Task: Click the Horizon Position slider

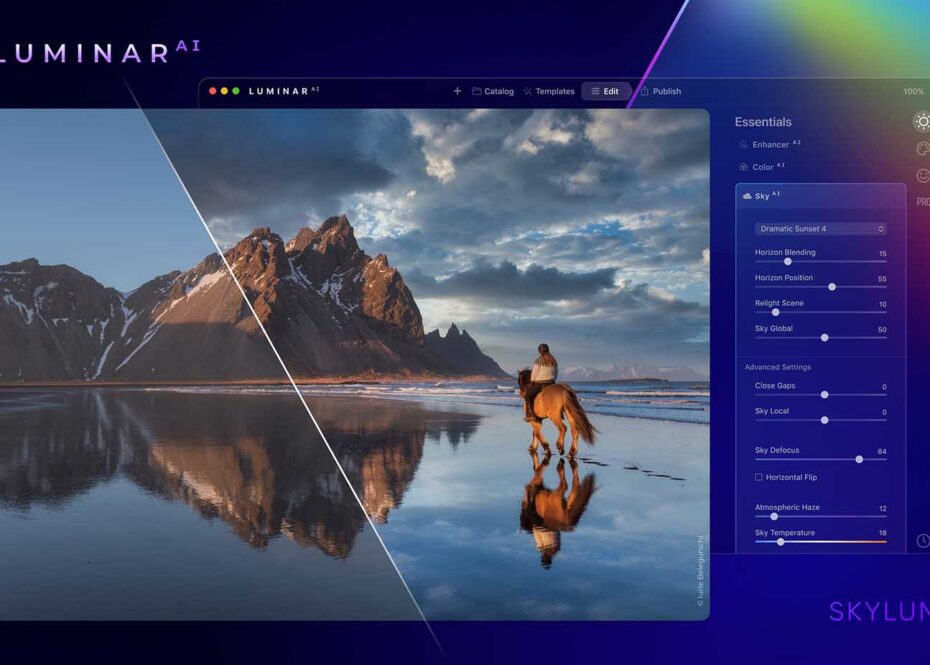Action: pos(821,287)
